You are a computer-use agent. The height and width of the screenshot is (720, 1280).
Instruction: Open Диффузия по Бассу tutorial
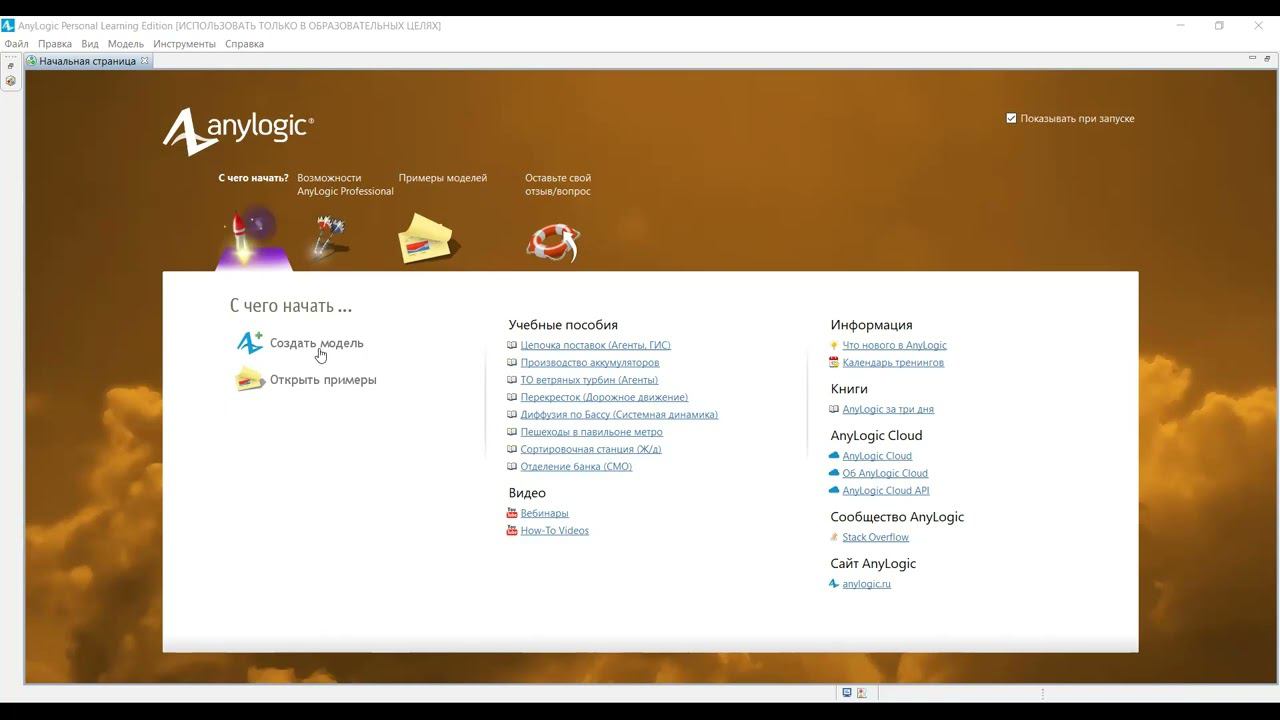619,414
